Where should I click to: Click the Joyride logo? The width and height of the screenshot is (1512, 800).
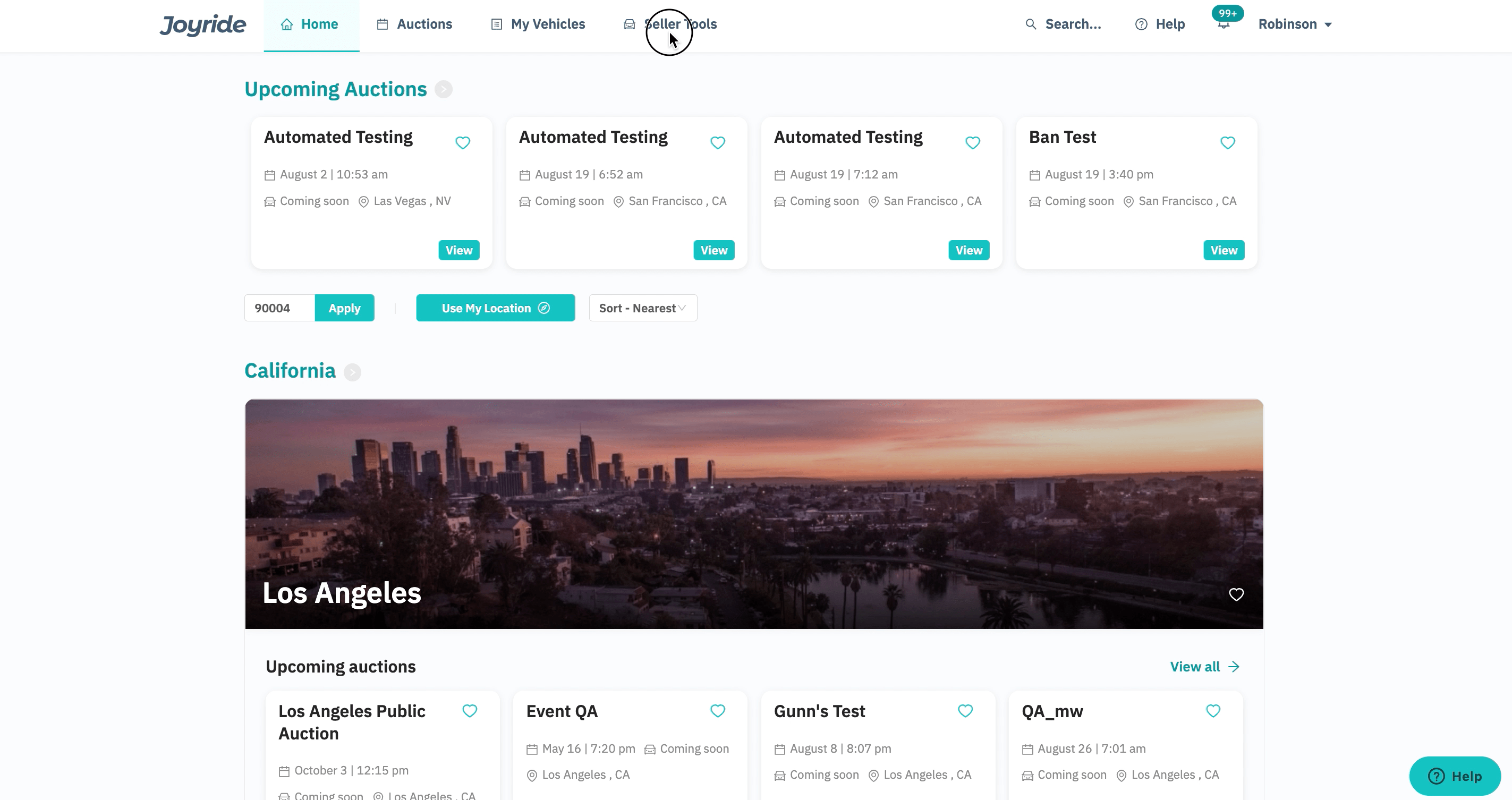(202, 24)
